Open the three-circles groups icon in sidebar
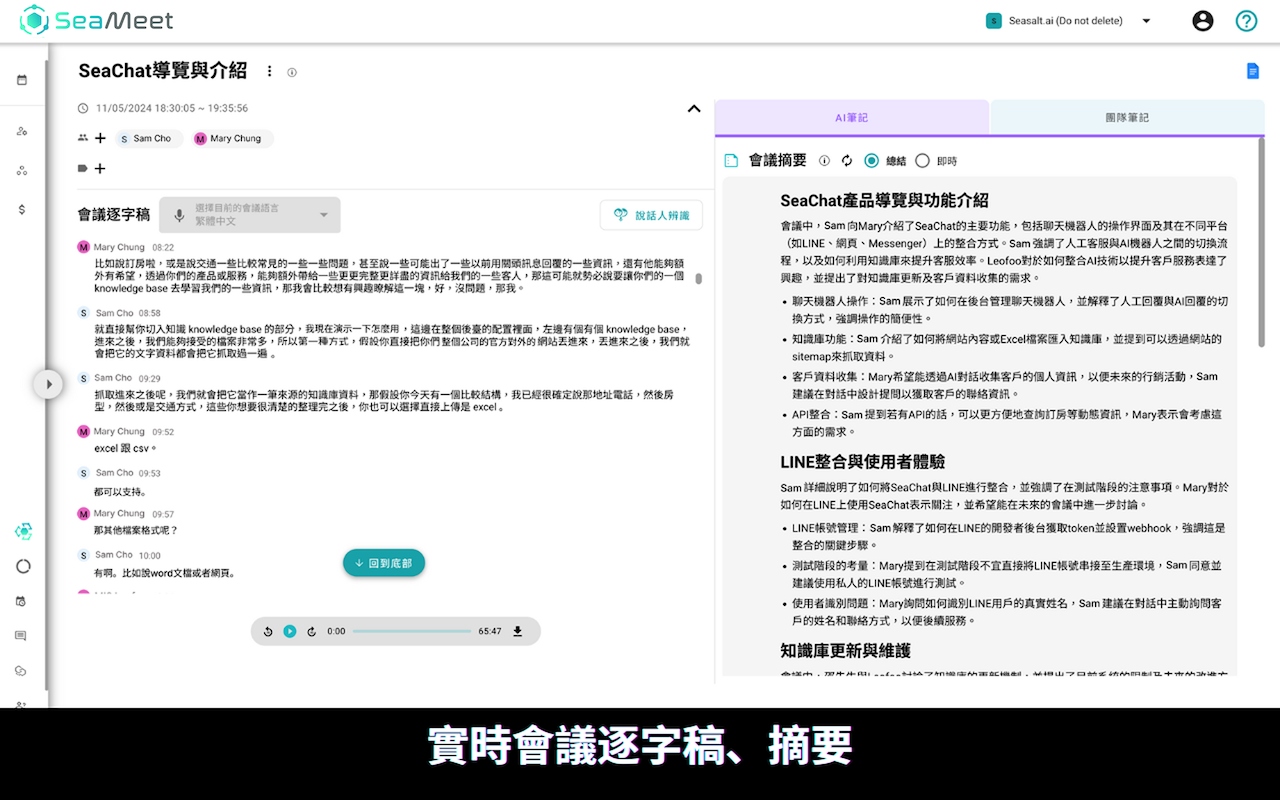The height and width of the screenshot is (800, 1280). pos(22,170)
